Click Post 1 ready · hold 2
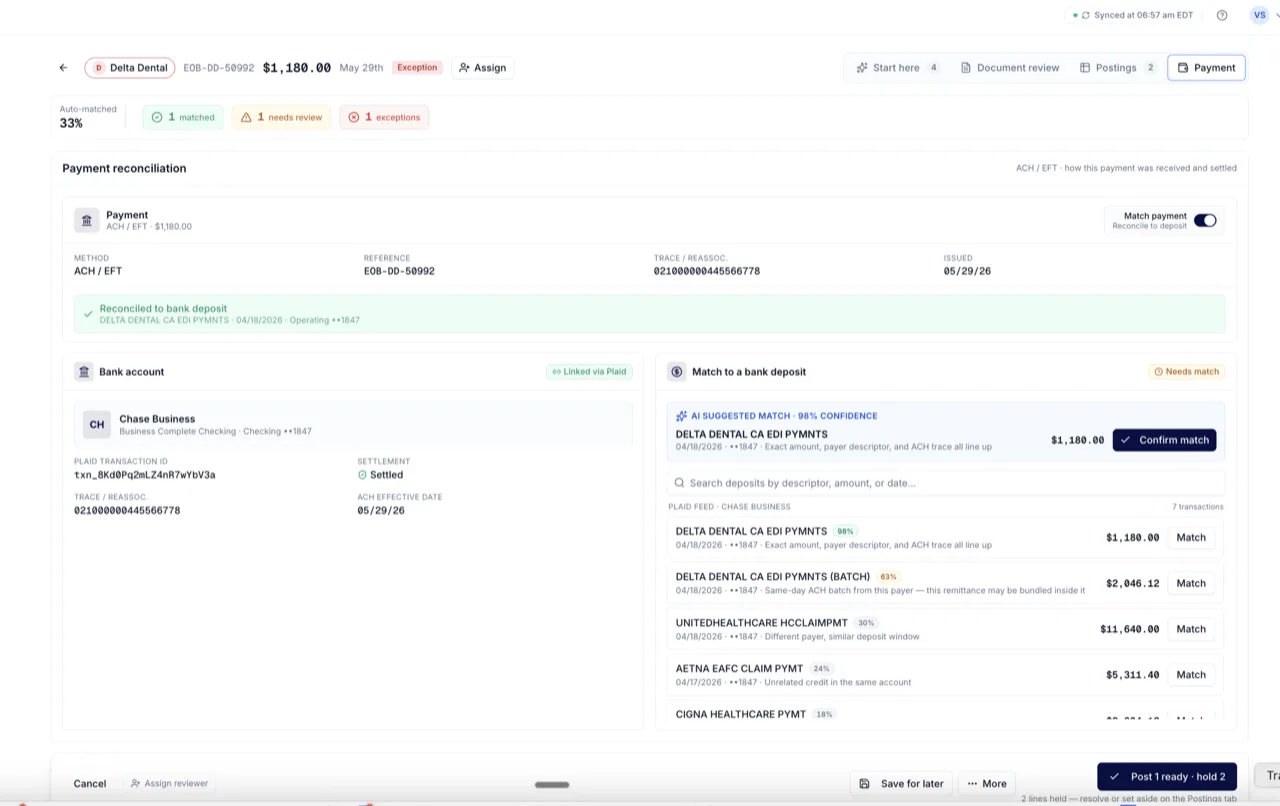 (1167, 777)
